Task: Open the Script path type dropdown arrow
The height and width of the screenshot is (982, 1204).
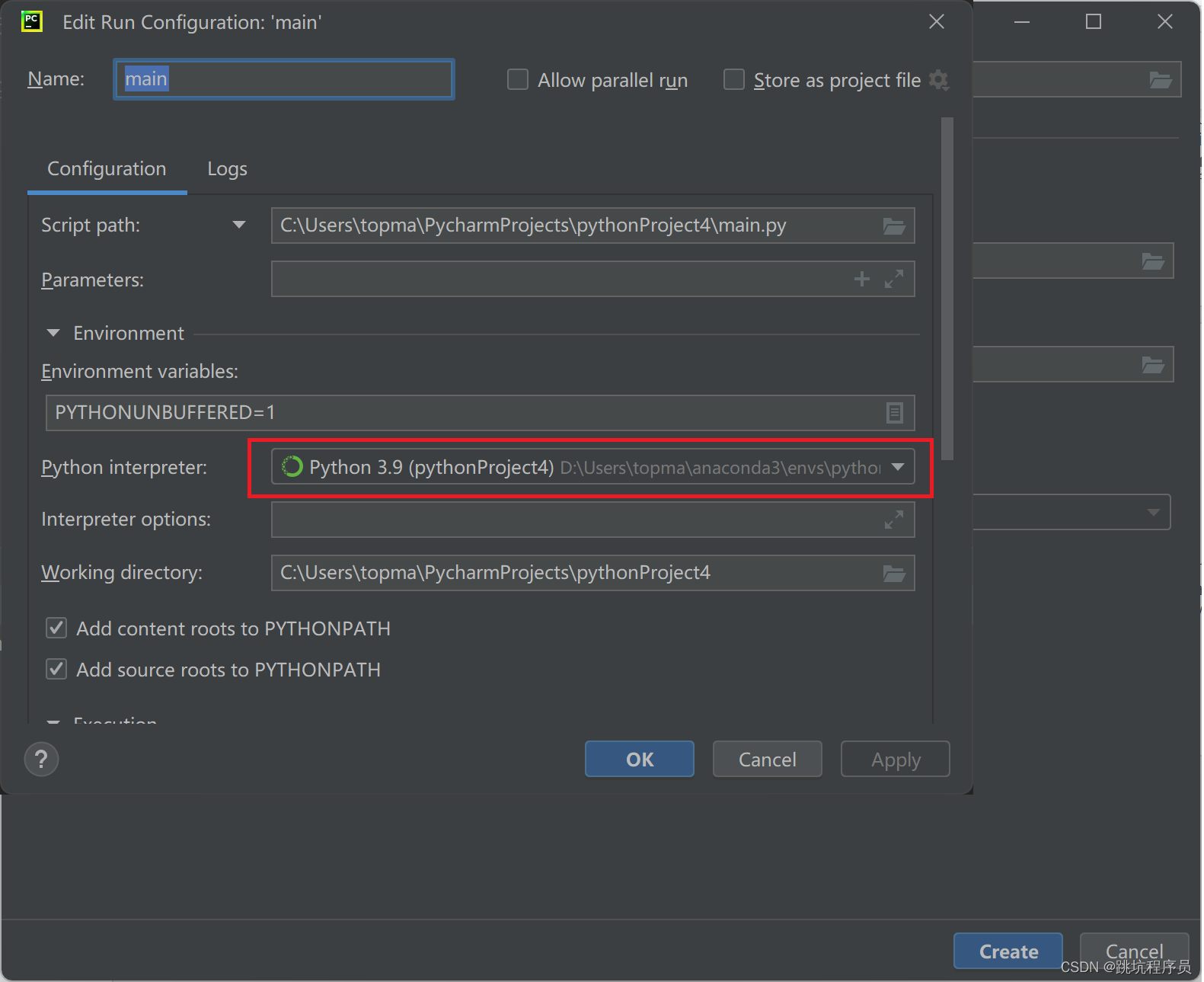Action: (238, 225)
